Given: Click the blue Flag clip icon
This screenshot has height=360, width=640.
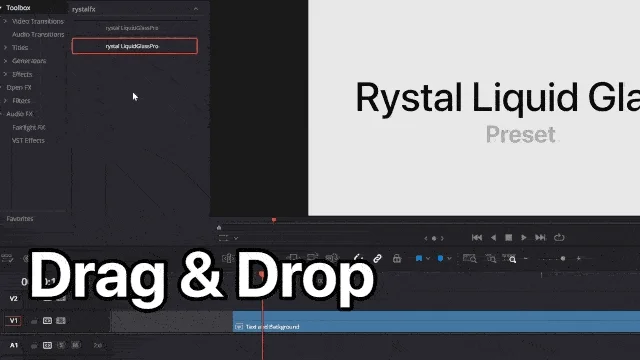Looking at the screenshot, I should pyautogui.click(x=419, y=258).
